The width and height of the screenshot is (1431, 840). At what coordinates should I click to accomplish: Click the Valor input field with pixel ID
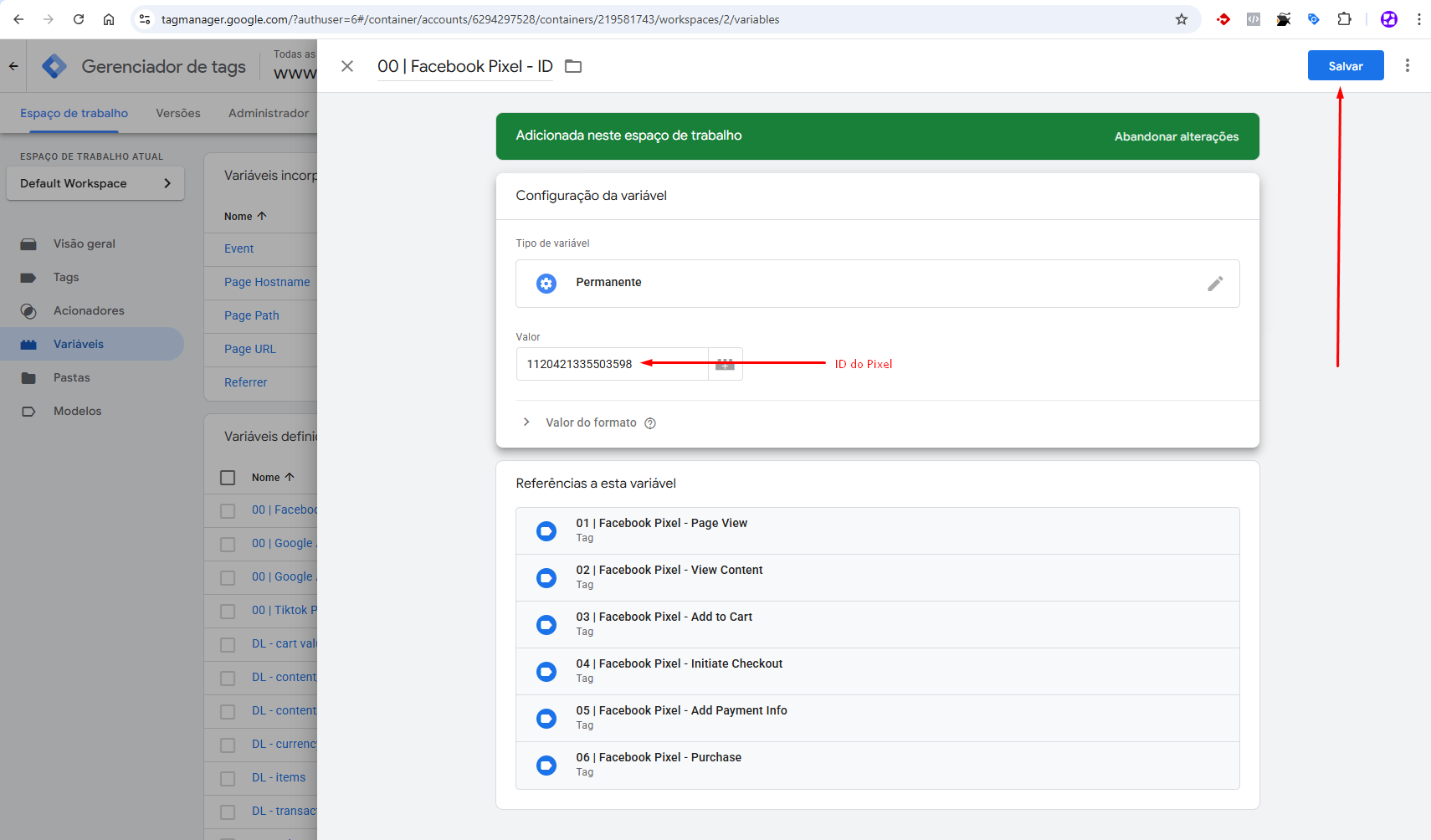pyautogui.click(x=611, y=364)
